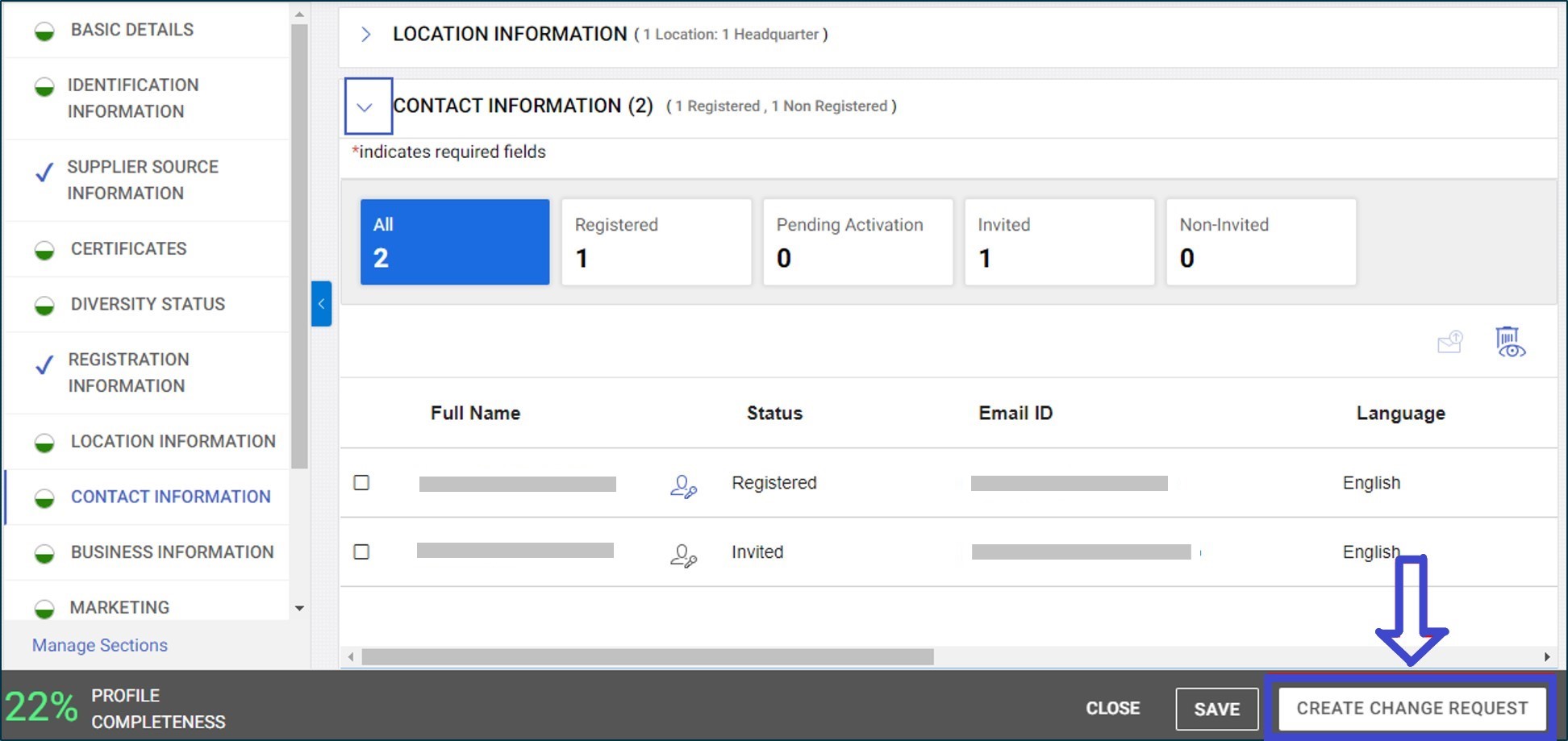Image resolution: width=1568 pixels, height=741 pixels.
Task: Open Contact Information in sidebar
Action: [170, 497]
